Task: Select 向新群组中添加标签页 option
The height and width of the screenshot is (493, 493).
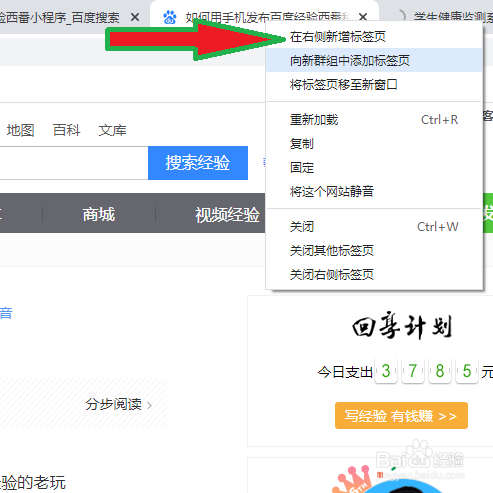Action: tap(374, 60)
